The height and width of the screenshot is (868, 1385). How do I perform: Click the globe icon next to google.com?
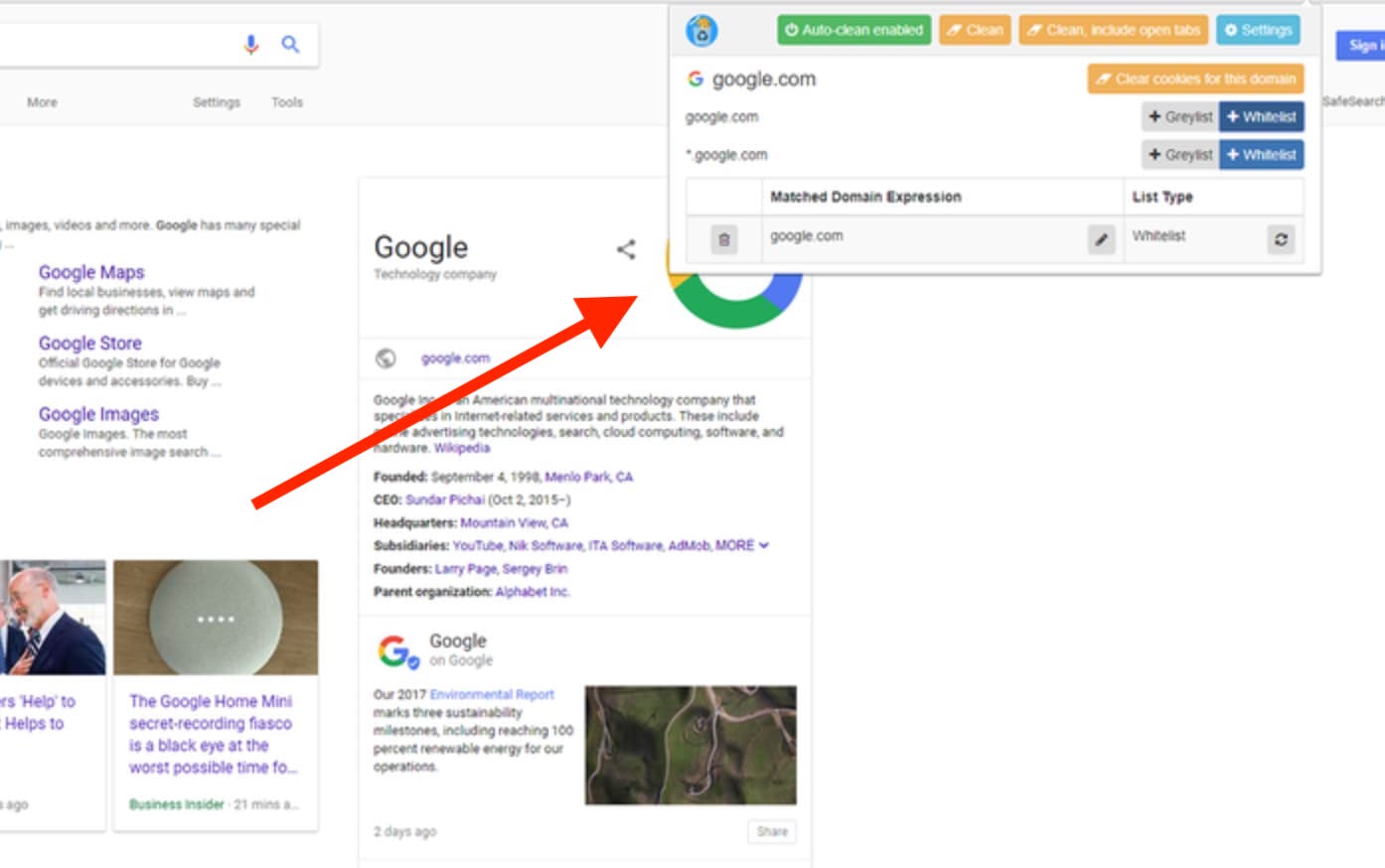(x=386, y=358)
